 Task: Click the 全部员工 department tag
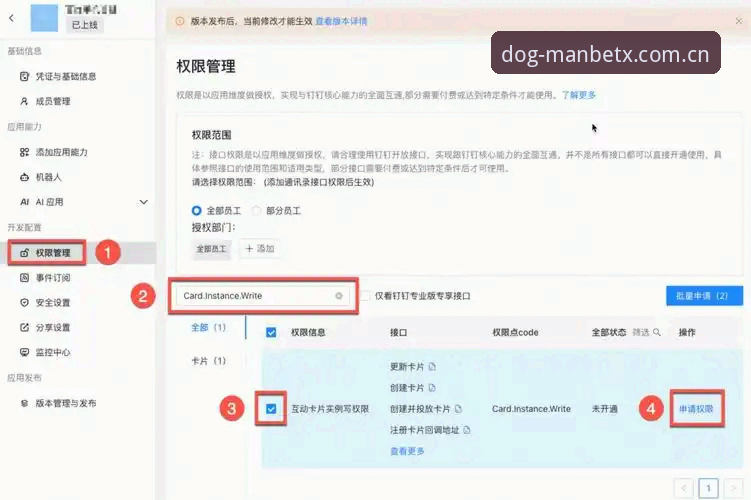(211, 249)
